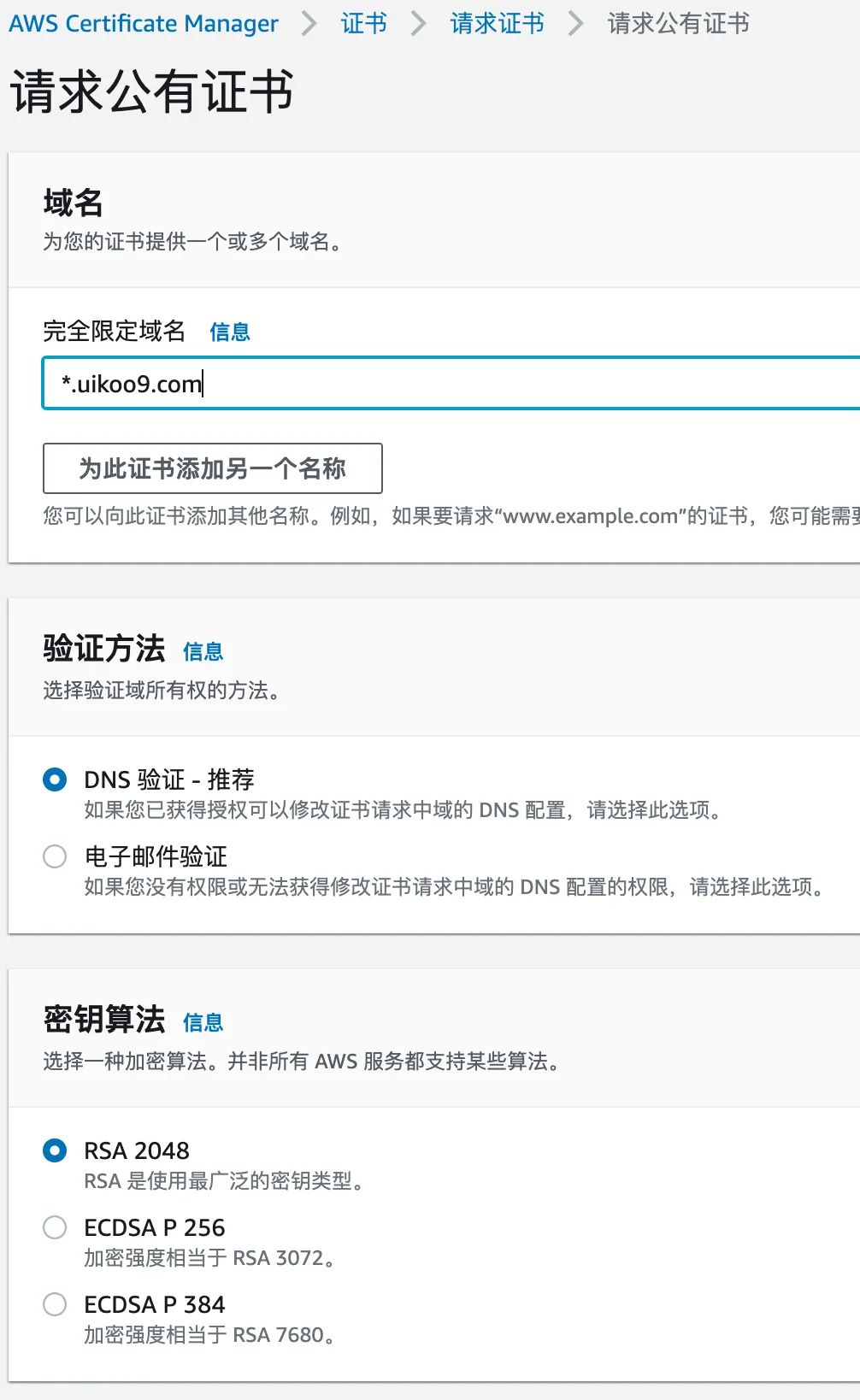
Task: Click the current 请求公有证书 breadcrumb item
Action: pos(678,23)
